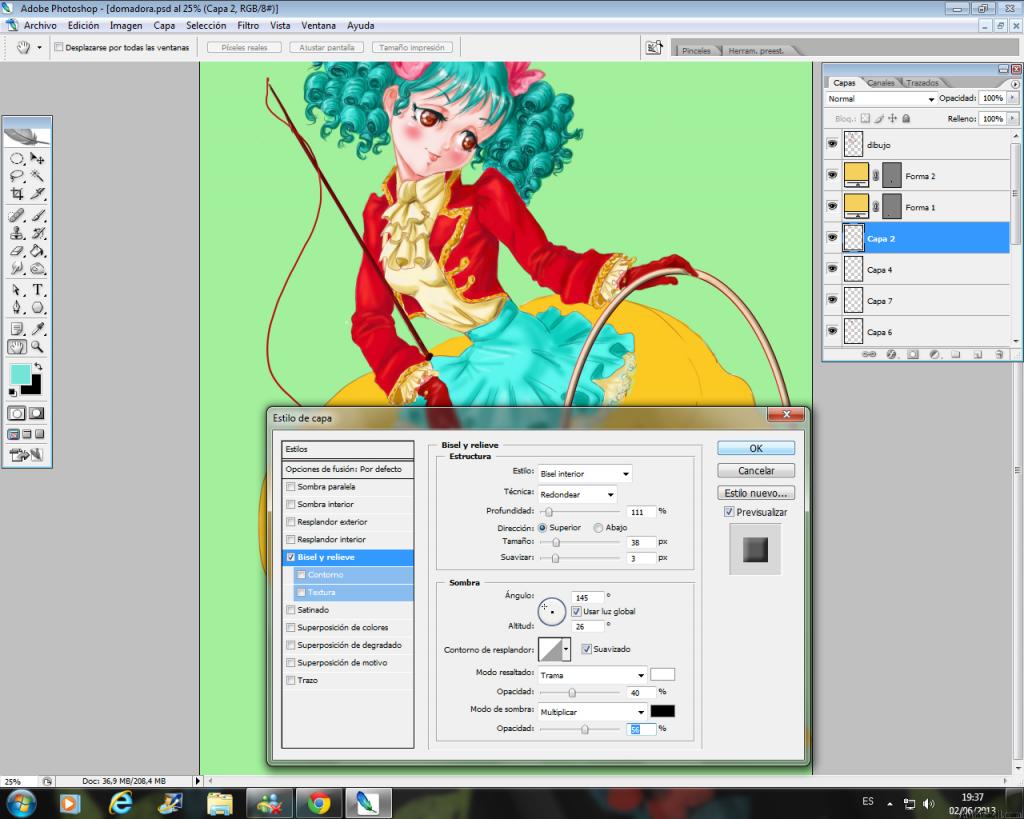Click the Estilo nuevo... button

point(756,493)
